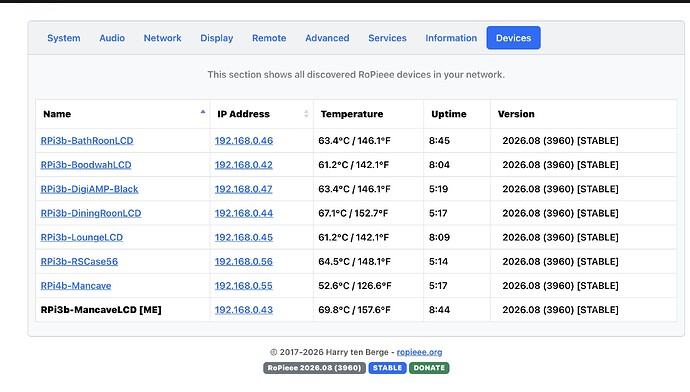Follow IP link 192.168.0.55
This screenshot has height=392, width=690.
point(244,286)
